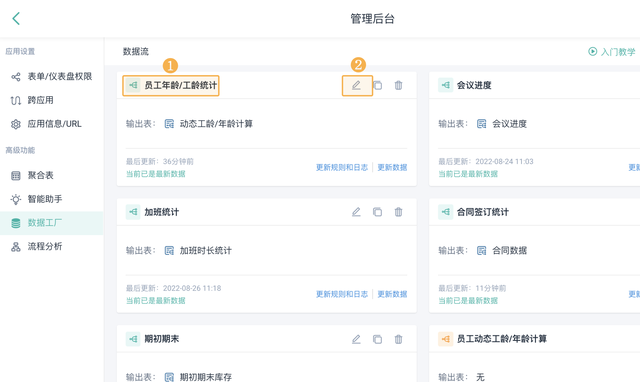
Task: Click the 加班时长统计 output table icon
Action: pos(169,251)
